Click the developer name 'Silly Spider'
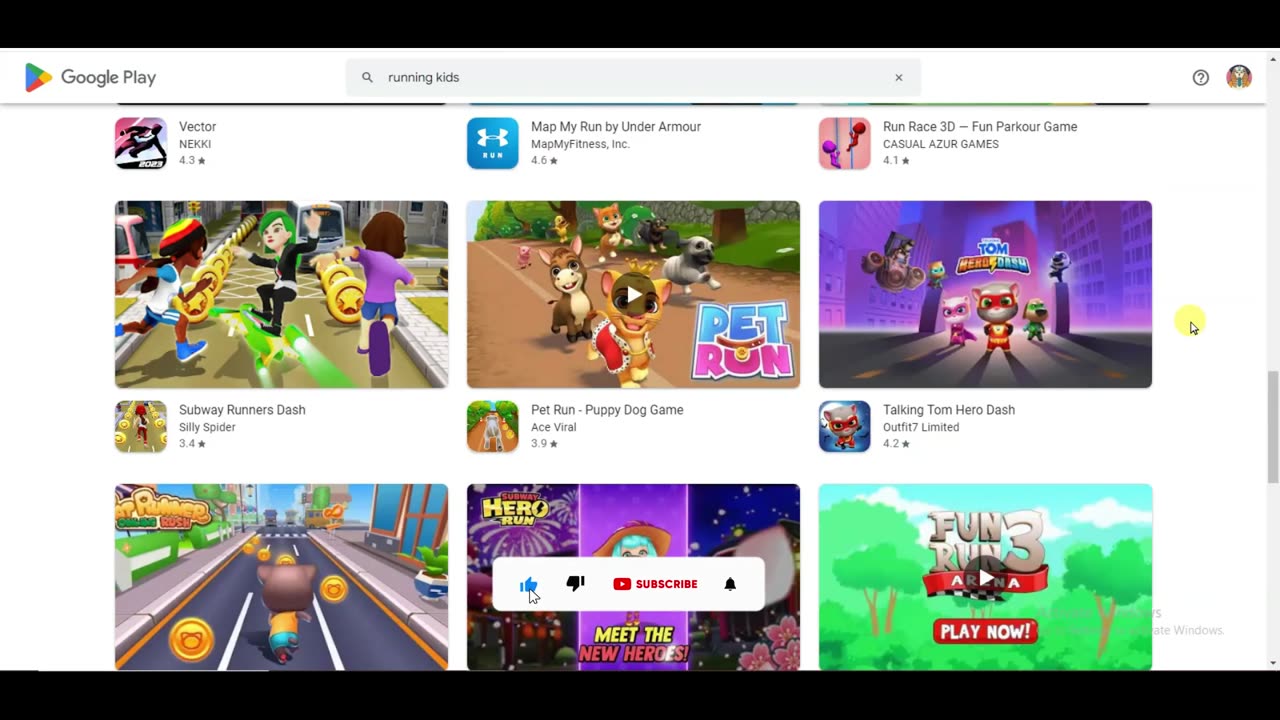 pyautogui.click(x=207, y=427)
